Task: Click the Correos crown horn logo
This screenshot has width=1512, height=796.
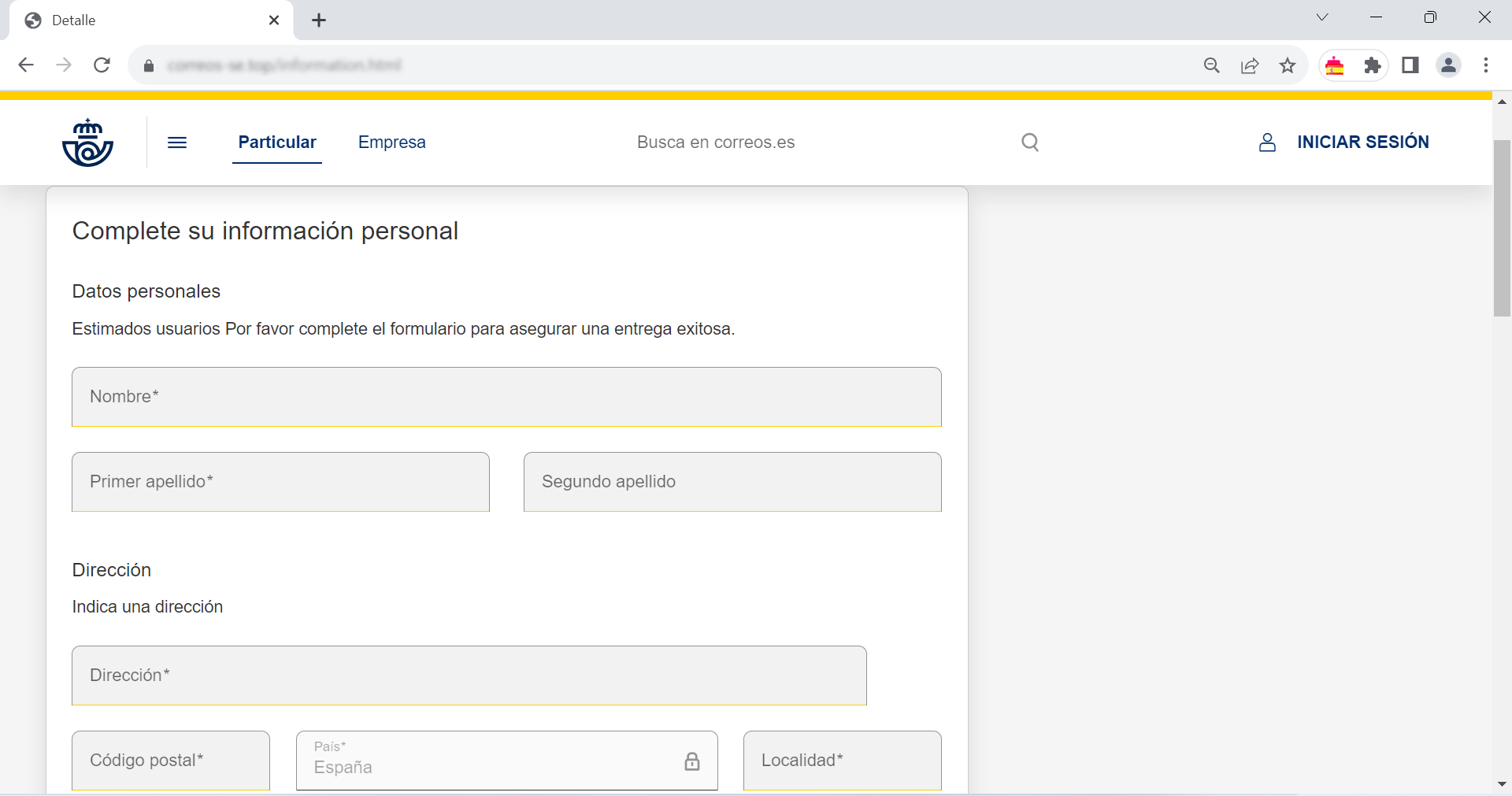Action: click(x=87, y=143)
